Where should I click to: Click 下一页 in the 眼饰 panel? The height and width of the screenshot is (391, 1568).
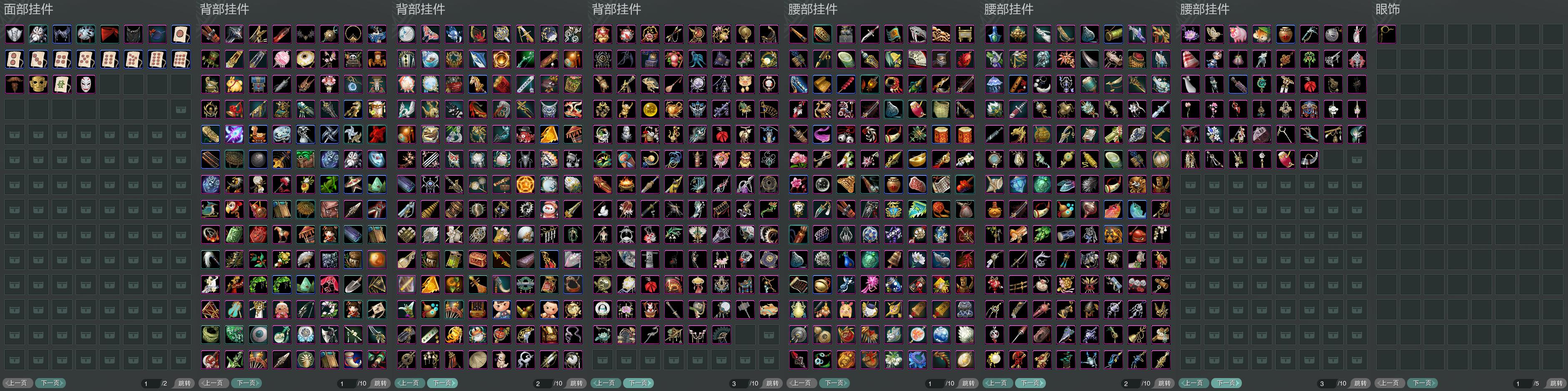coord(1422,383)
